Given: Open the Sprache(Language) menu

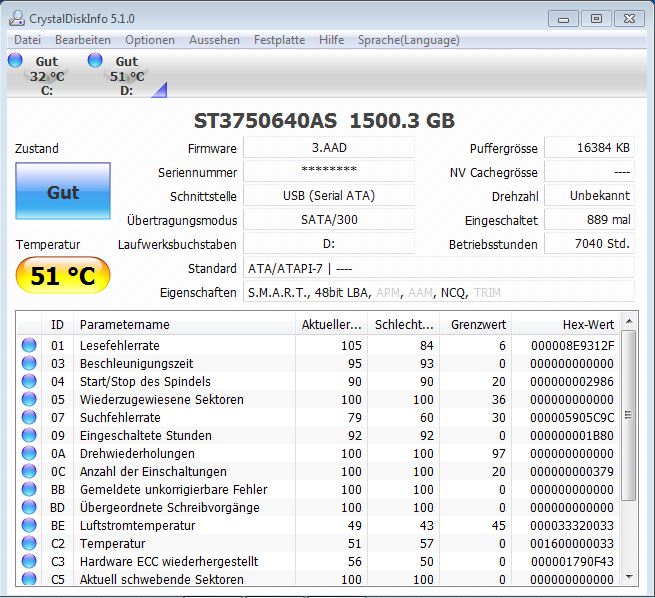Looking at the screenshot, I should click(409, 40).
